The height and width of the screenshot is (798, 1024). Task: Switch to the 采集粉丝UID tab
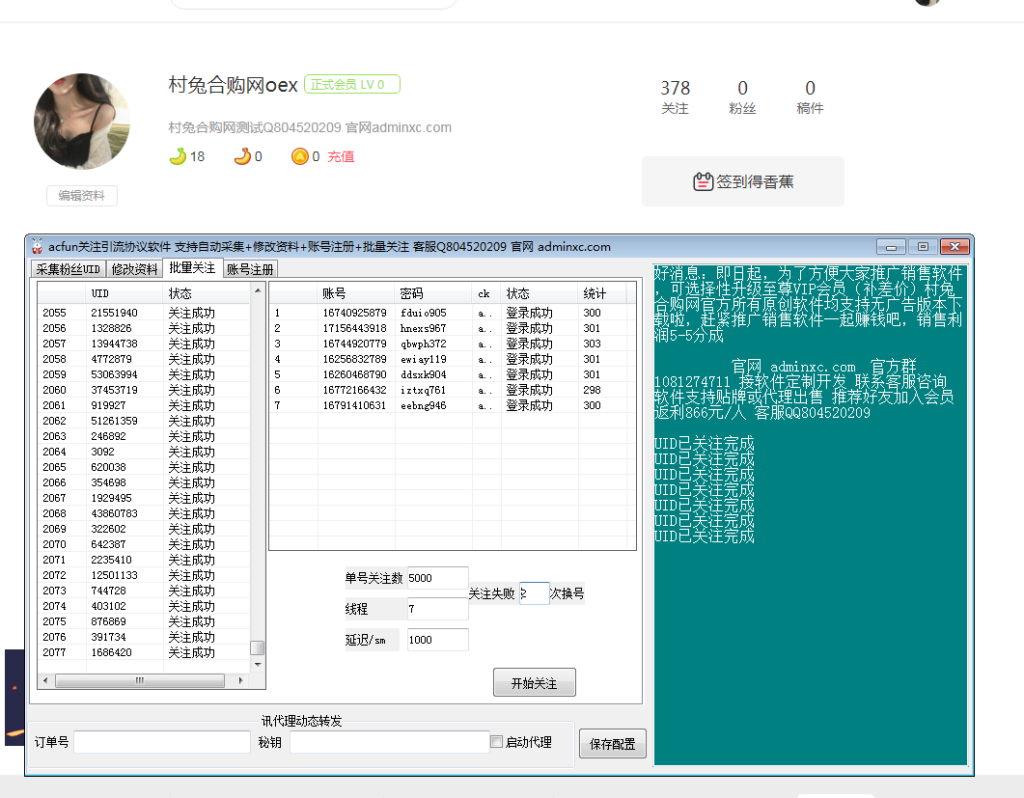67,268
